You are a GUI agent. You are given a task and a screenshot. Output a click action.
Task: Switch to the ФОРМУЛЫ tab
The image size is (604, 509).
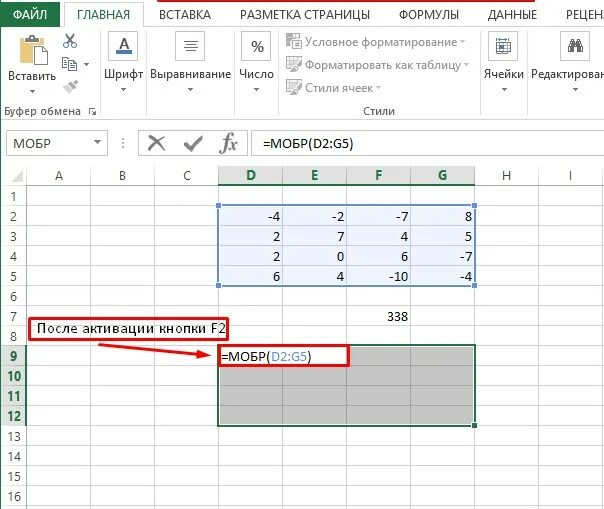point(429,15)
